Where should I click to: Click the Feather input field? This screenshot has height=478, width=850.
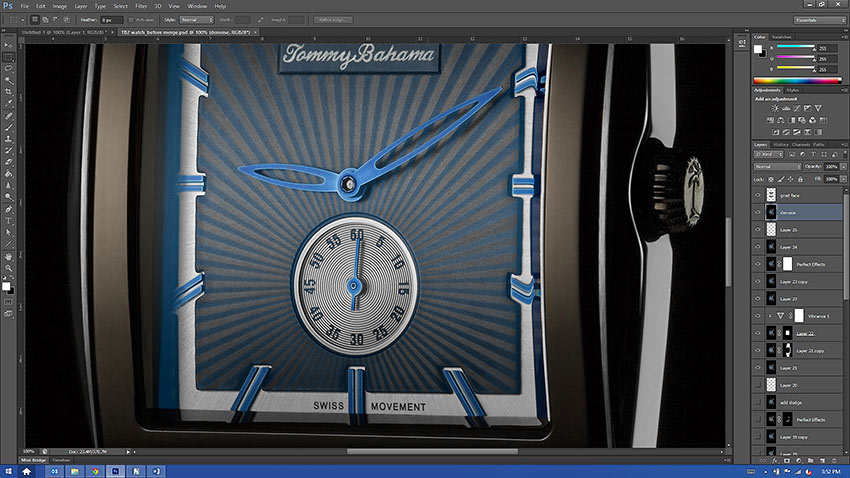112,20
